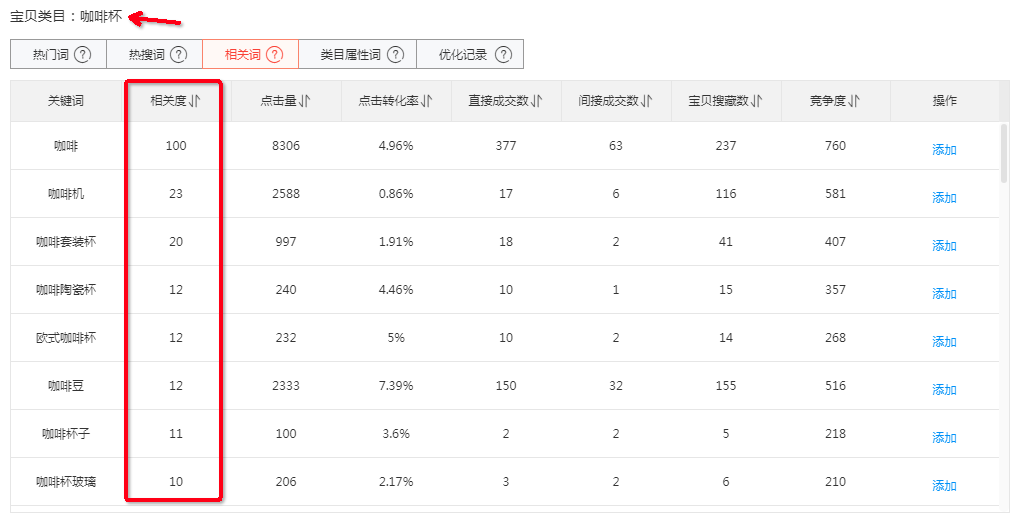
Task: Click click-count value 2333
Action: coord(286,386)
